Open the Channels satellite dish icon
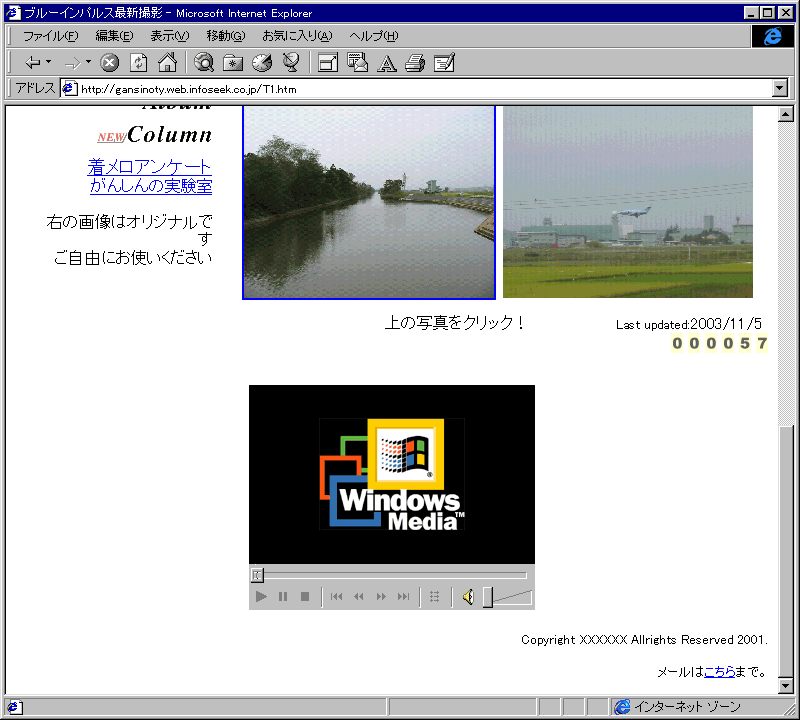Image resolution: width=800 pixels, height=720 pixels. (x=291, y=63)
